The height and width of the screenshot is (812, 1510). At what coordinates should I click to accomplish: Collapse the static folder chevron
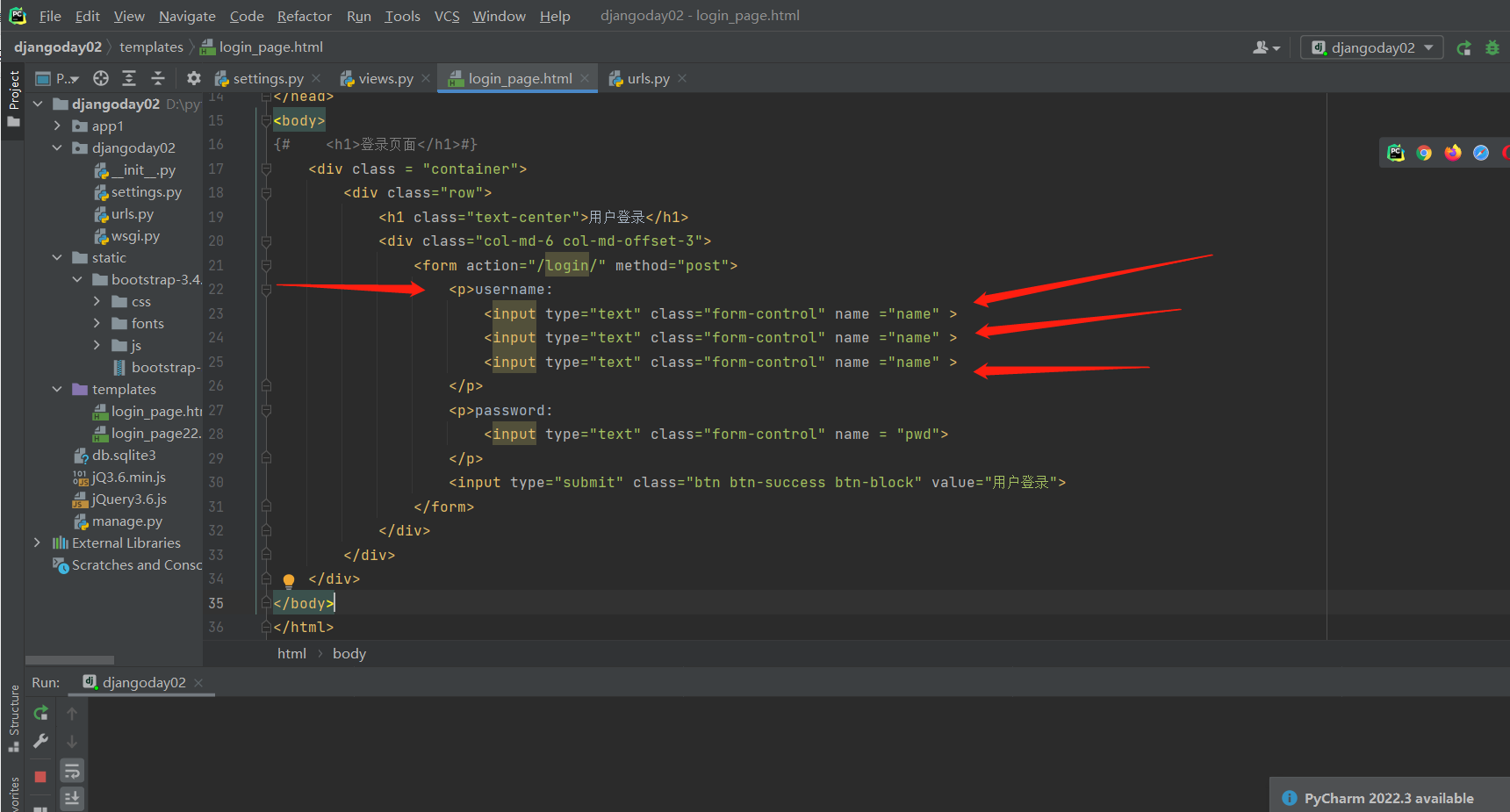[57, 257]
